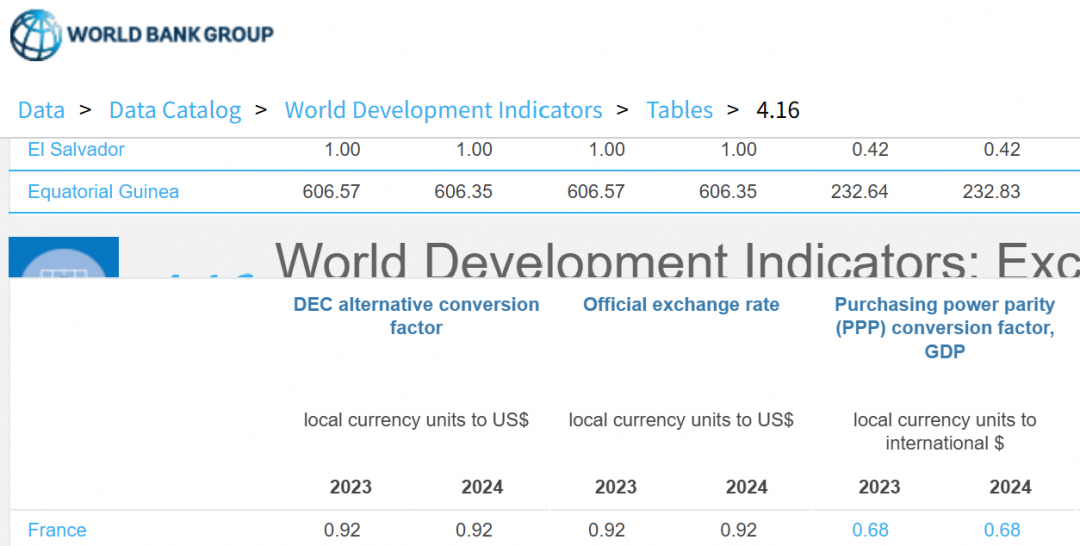Click the Official exchange rate column header
Viewport: 1080px width, 546px height.
click(x=681, y=305)
